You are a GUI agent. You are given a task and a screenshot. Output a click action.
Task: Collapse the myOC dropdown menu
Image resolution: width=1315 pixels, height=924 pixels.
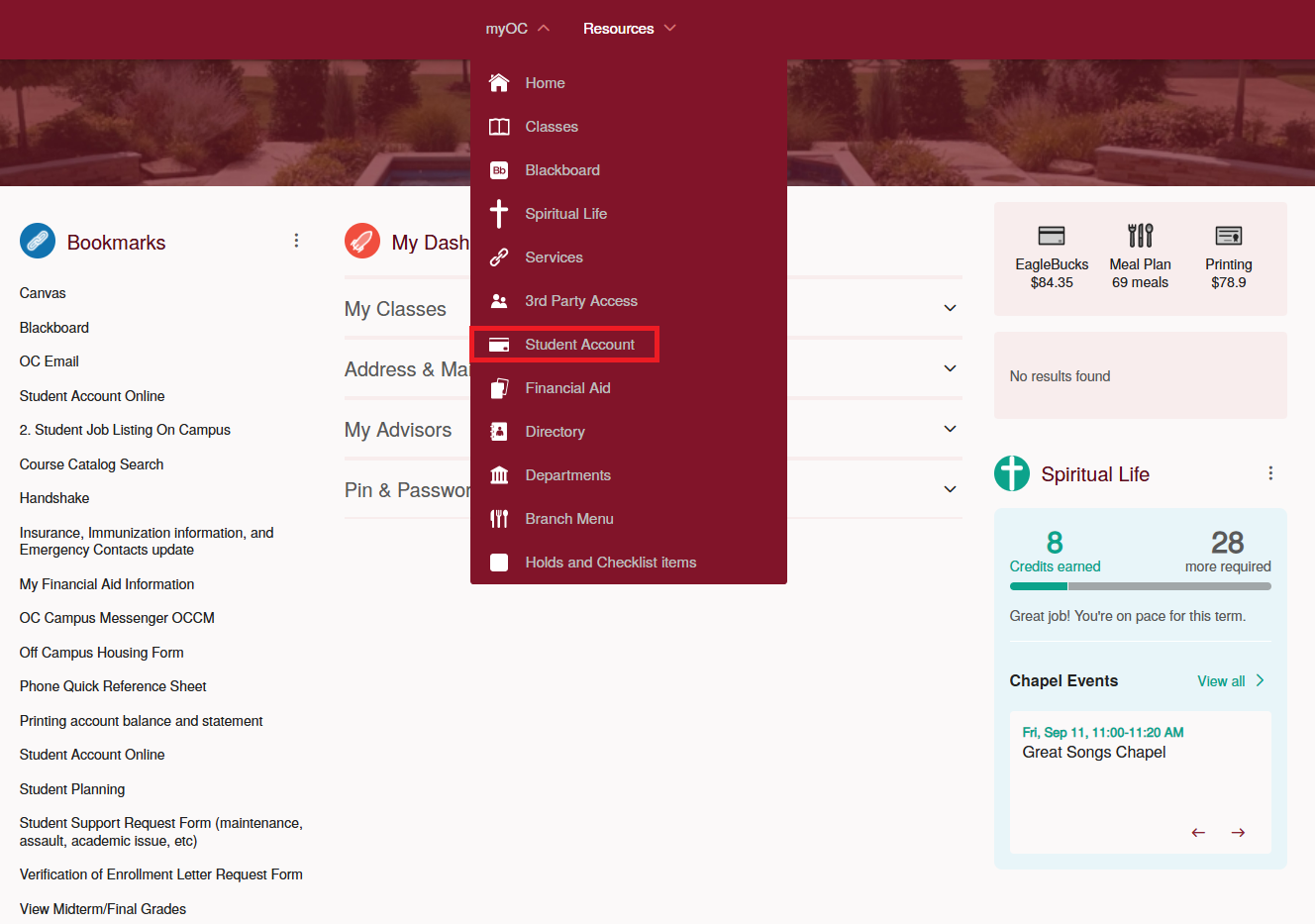(x=517, y=29)
